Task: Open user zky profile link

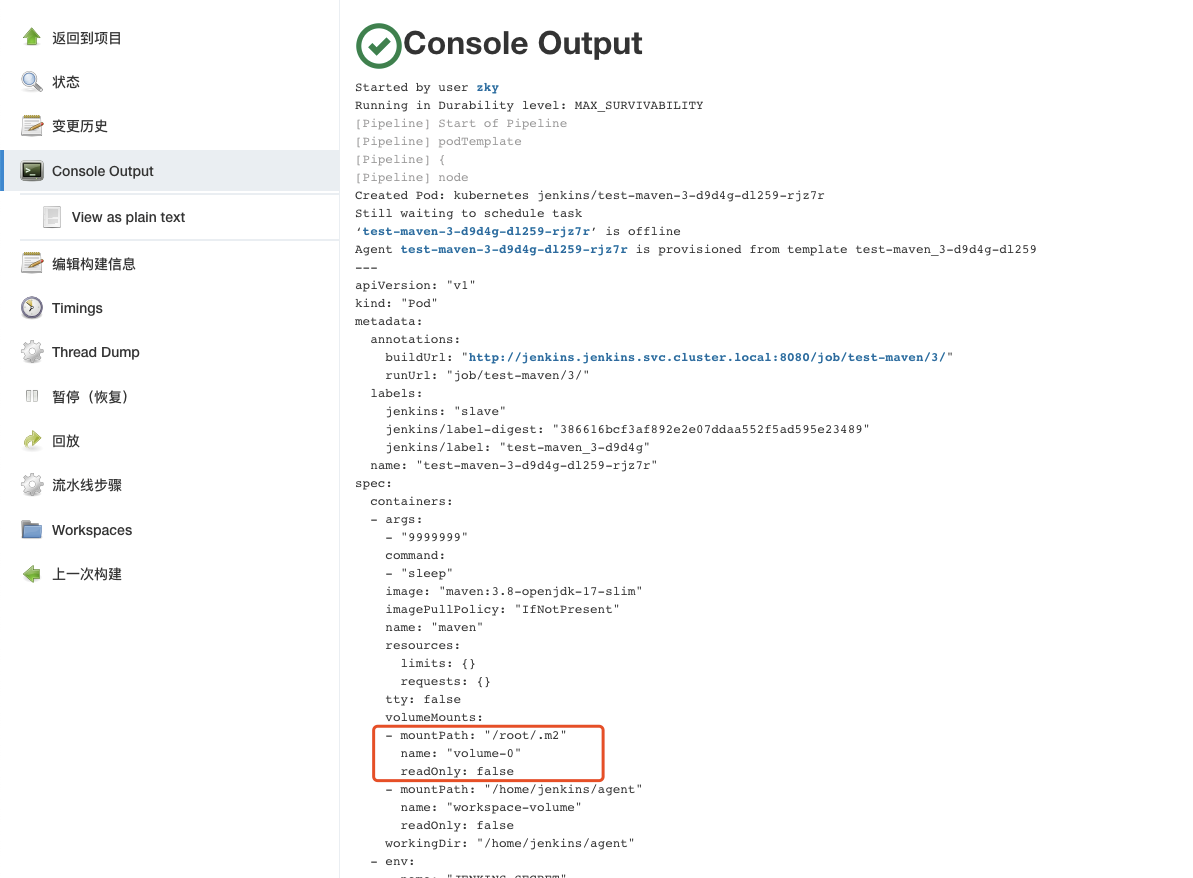Action: (488, 87)
